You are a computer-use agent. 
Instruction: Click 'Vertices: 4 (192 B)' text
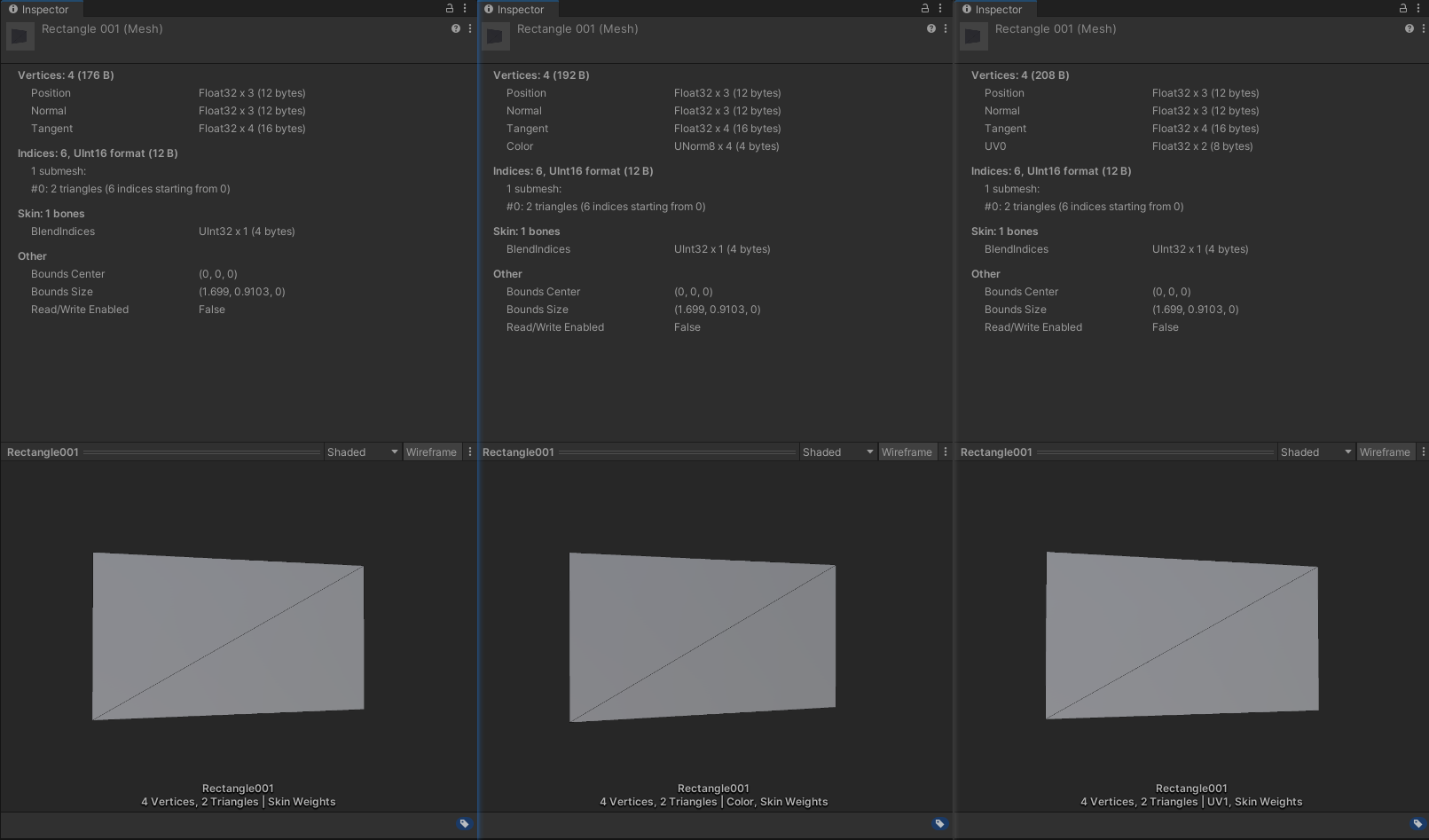point(541,75)
